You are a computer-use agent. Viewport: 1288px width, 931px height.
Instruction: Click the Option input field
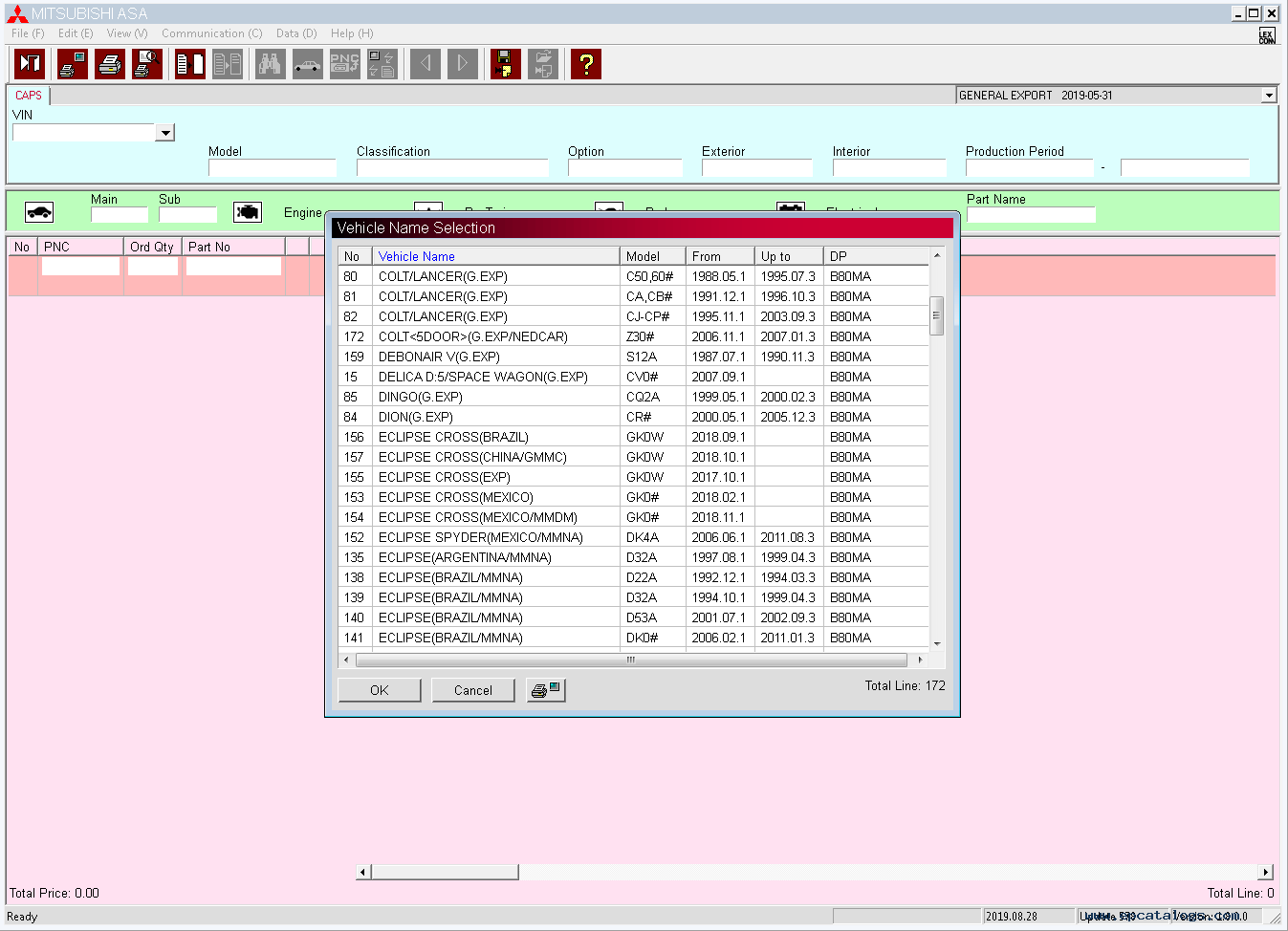625,168
